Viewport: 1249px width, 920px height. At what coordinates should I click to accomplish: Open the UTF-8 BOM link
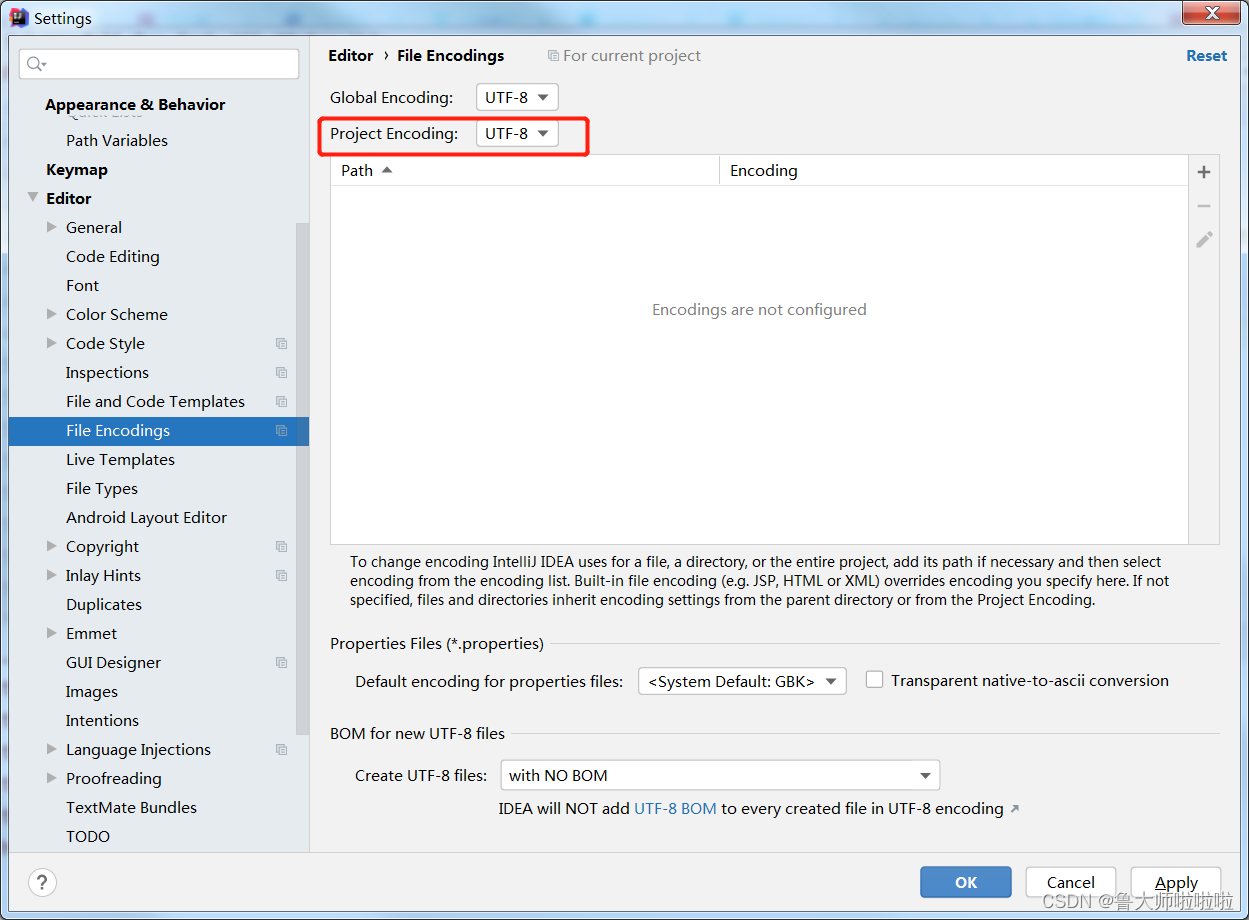click(x=675, y=808)
